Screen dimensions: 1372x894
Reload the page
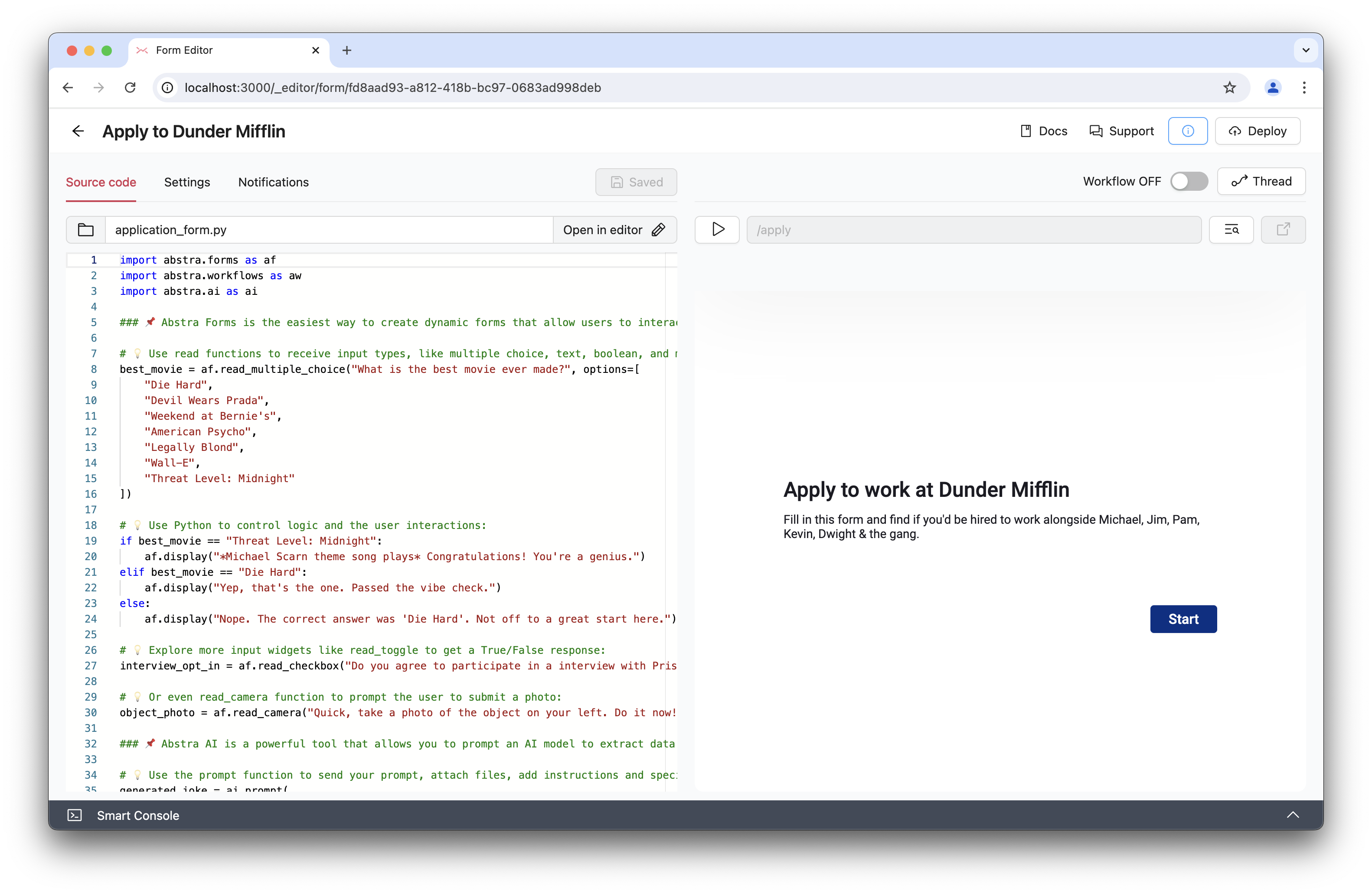[130, 88]
